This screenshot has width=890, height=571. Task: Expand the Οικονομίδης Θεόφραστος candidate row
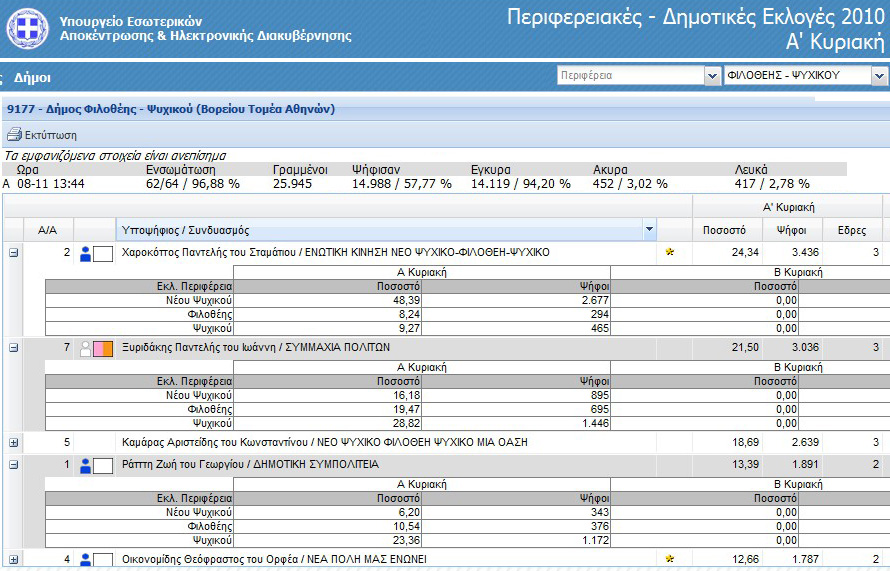(14, 560)
